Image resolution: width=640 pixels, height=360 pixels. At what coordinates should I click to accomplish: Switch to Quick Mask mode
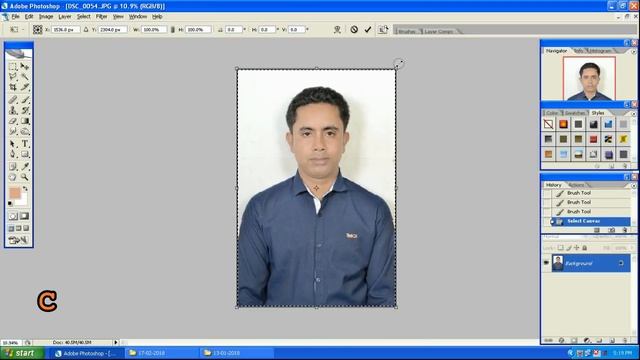[x=24, y=216]
